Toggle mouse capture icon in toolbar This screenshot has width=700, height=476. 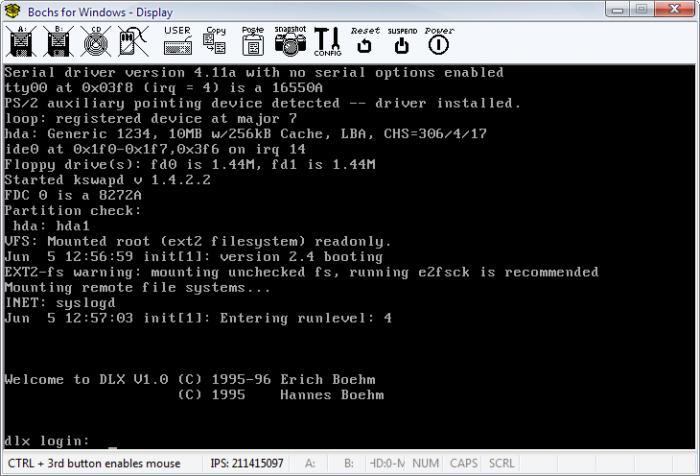pos(133,42)
